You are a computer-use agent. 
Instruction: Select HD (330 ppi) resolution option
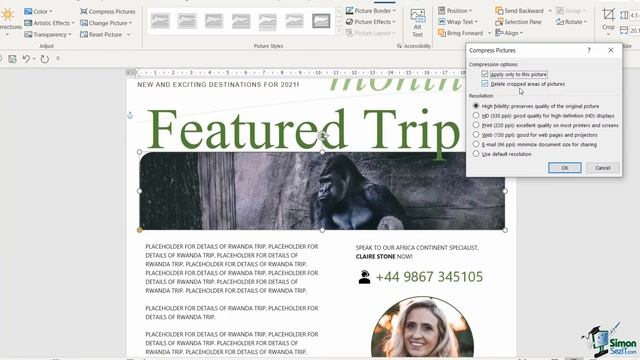476,116
